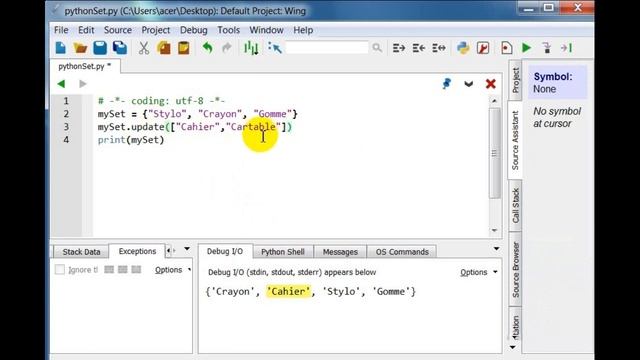Open the Project menu

[156, 30]
